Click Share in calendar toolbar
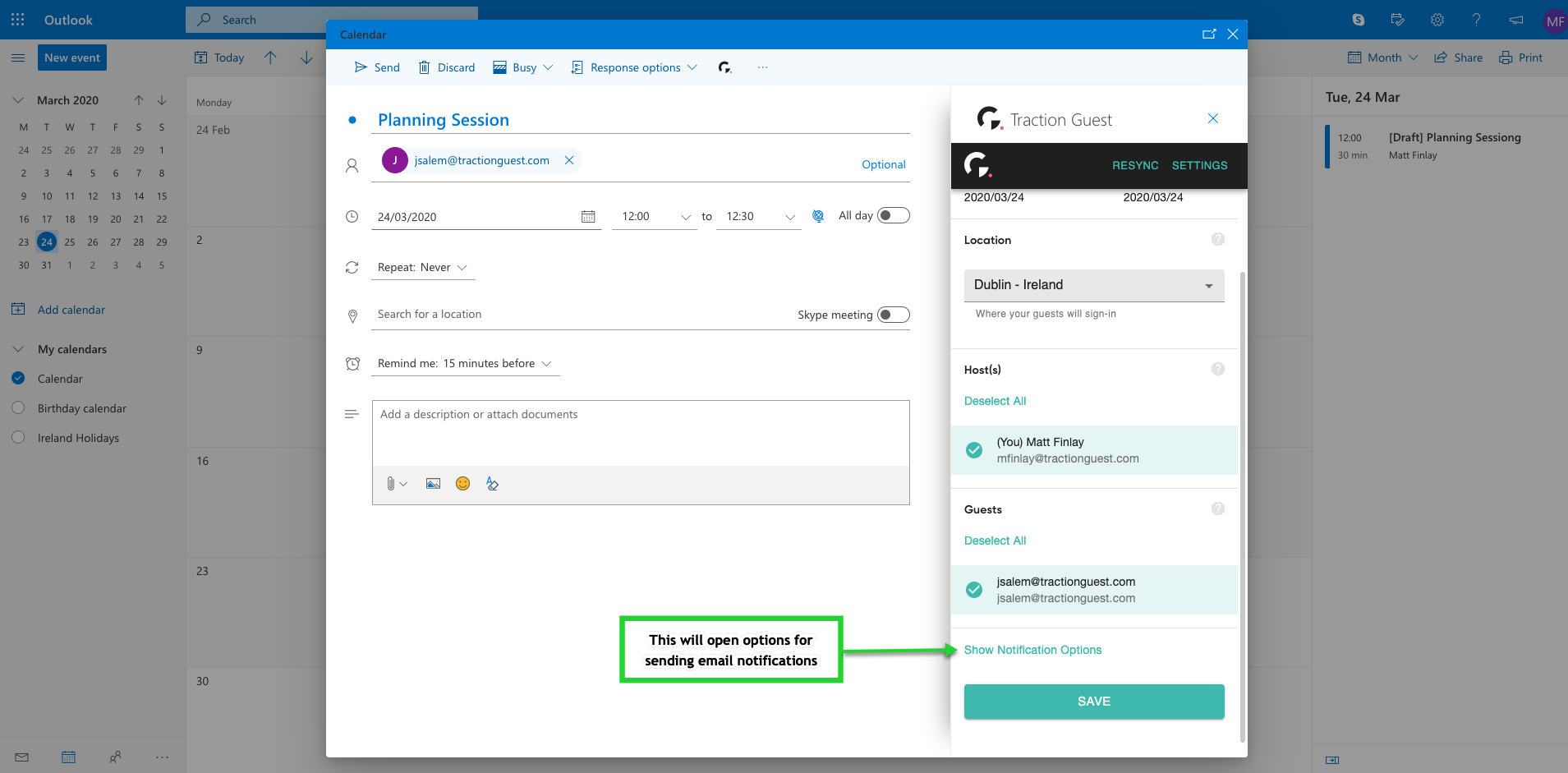This screenshot has height=773, width=1568. point(1458,58)
